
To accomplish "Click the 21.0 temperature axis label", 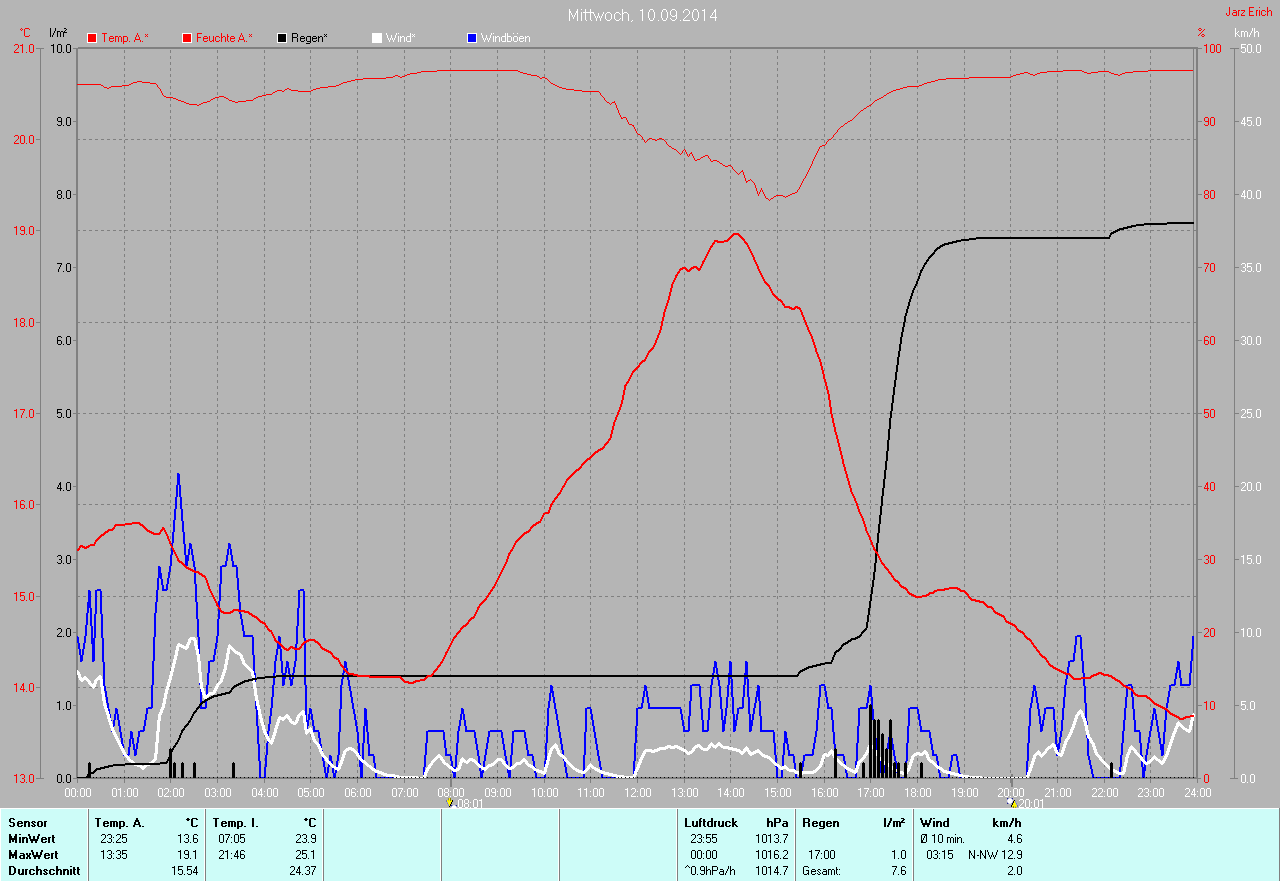I will (24, 48).
